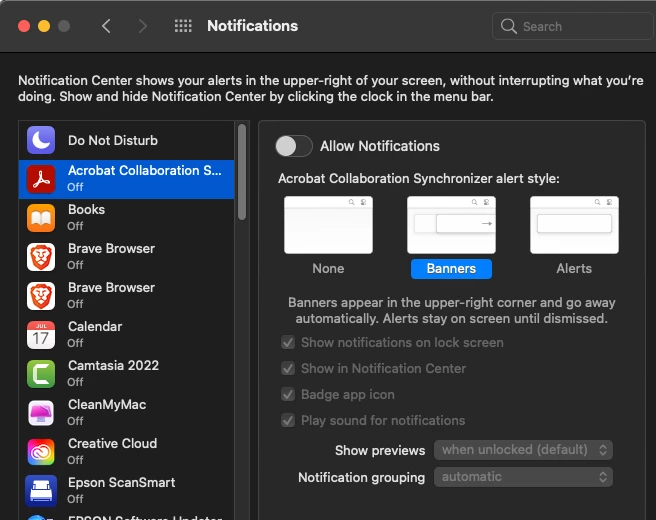Click the Camtasia 2022 app icon

[x=41, y=374]
